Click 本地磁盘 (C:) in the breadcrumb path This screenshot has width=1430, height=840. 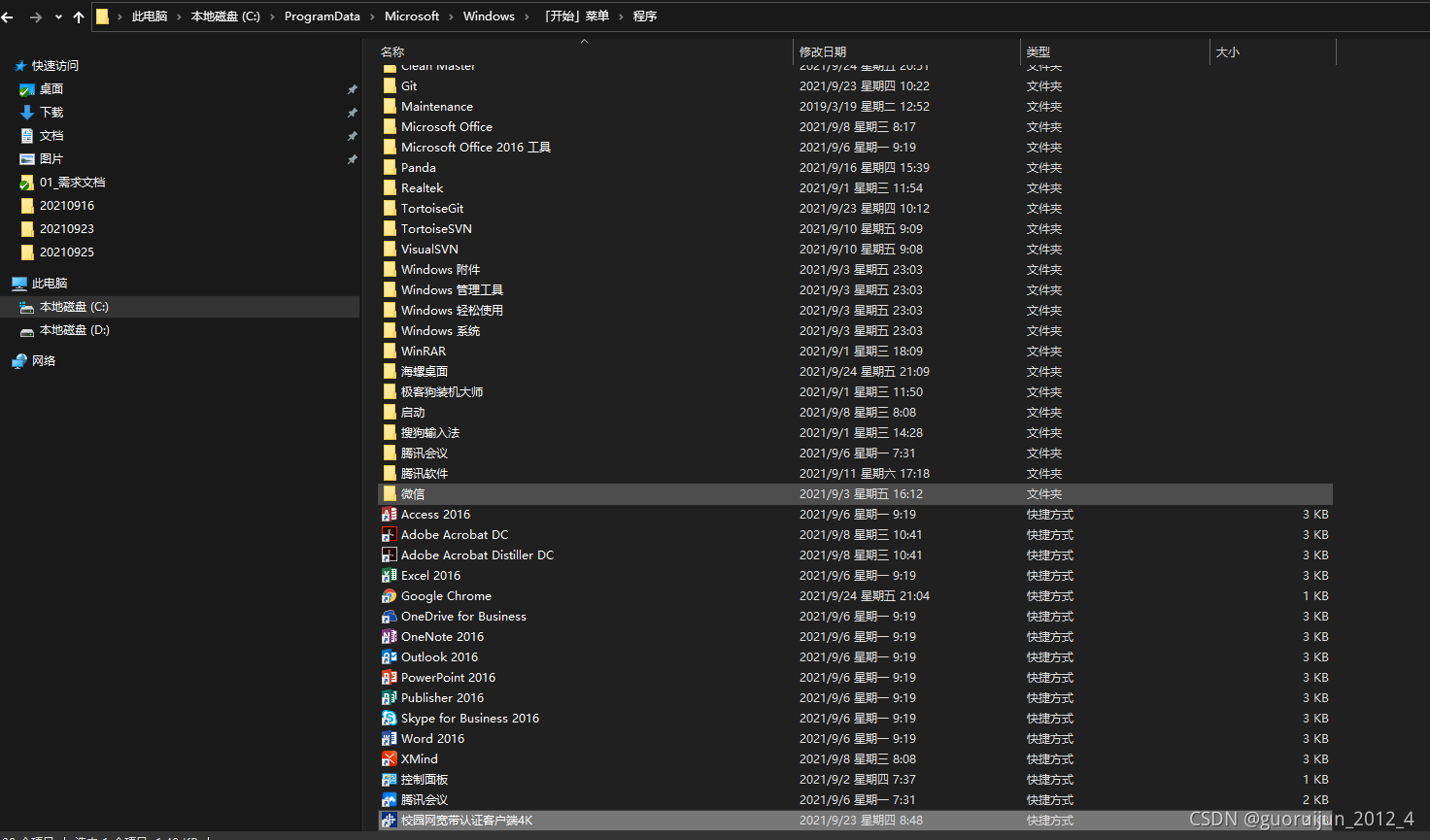pos(225,17)
